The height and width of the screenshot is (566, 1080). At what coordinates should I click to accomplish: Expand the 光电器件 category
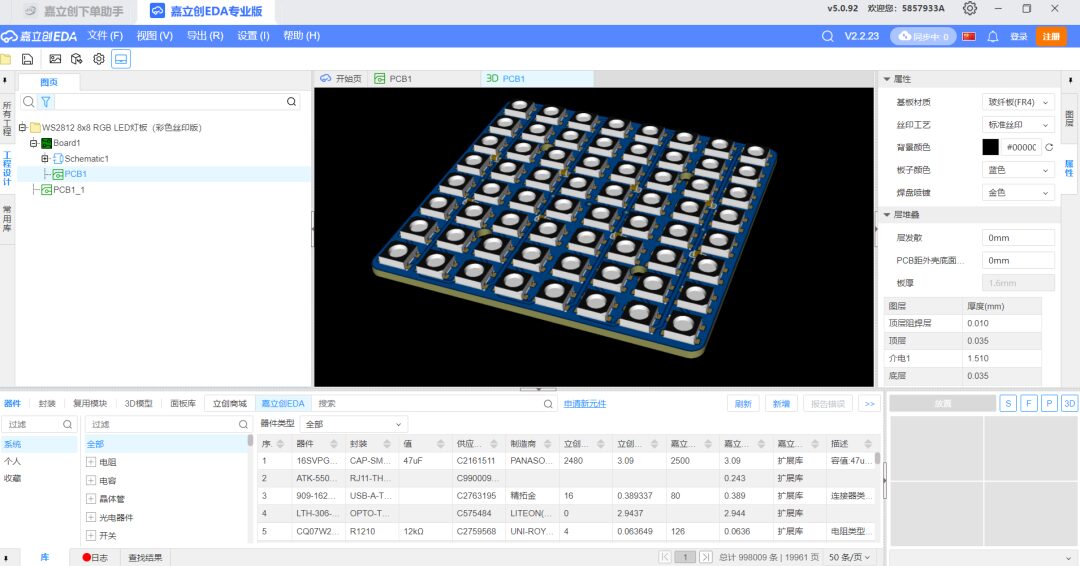pyautogui.click(x=90, y=517)
